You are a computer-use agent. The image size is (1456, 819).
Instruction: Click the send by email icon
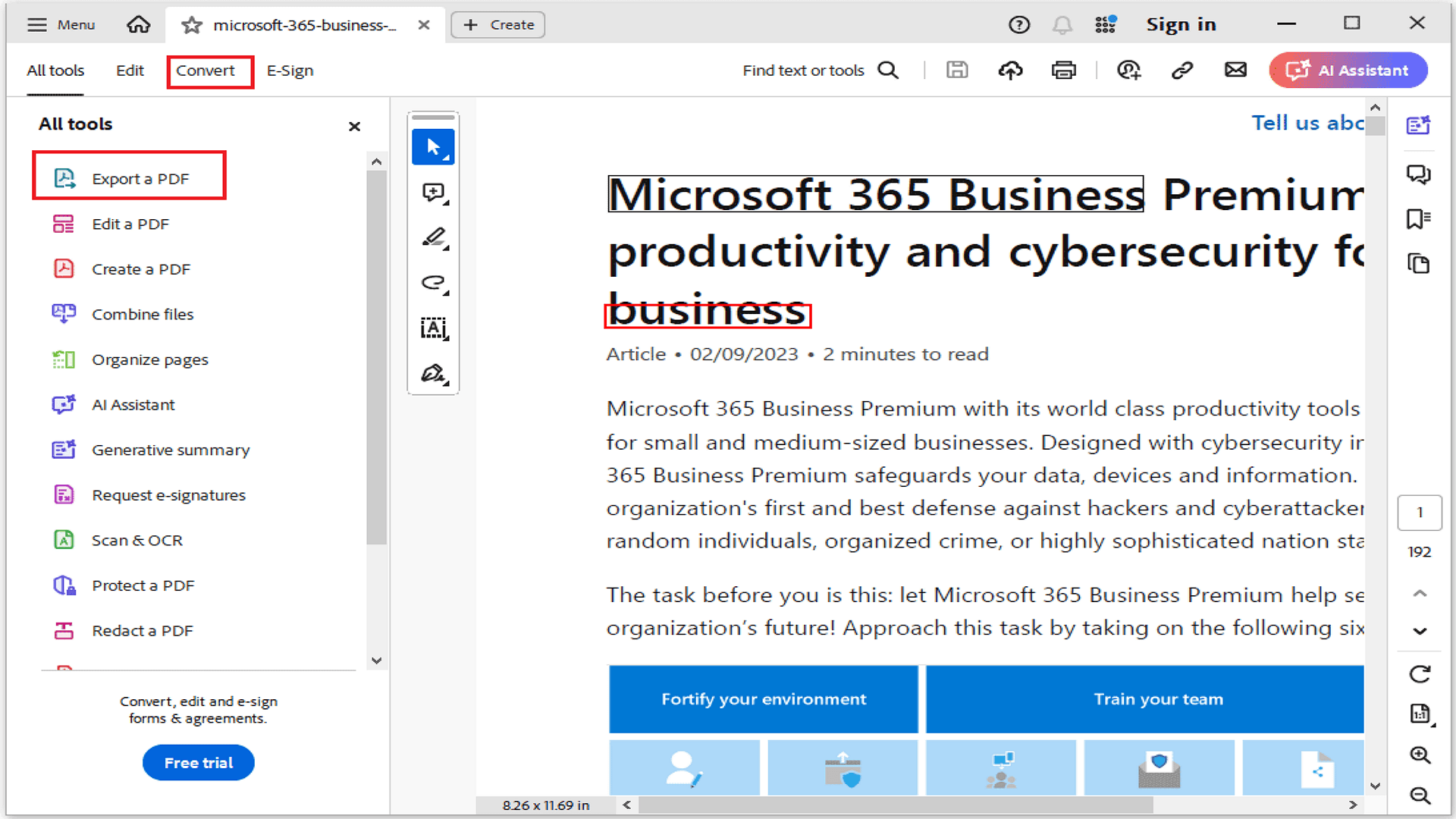1235,71
